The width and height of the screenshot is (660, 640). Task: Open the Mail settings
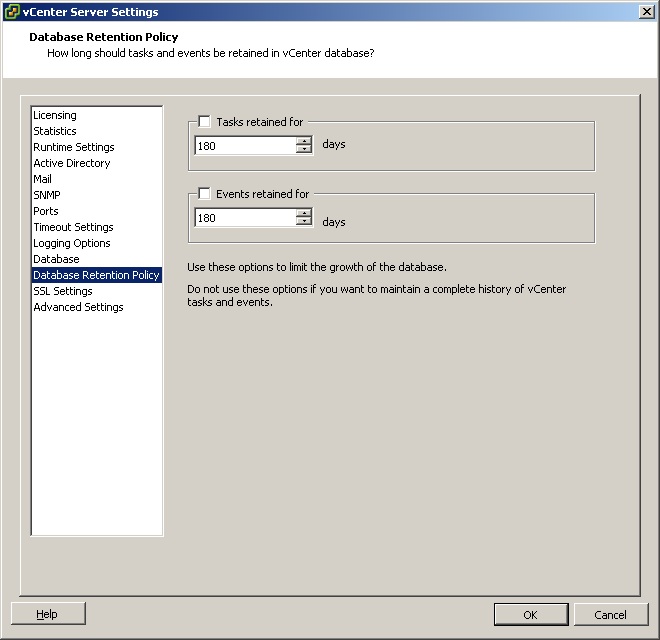[97, 179]
